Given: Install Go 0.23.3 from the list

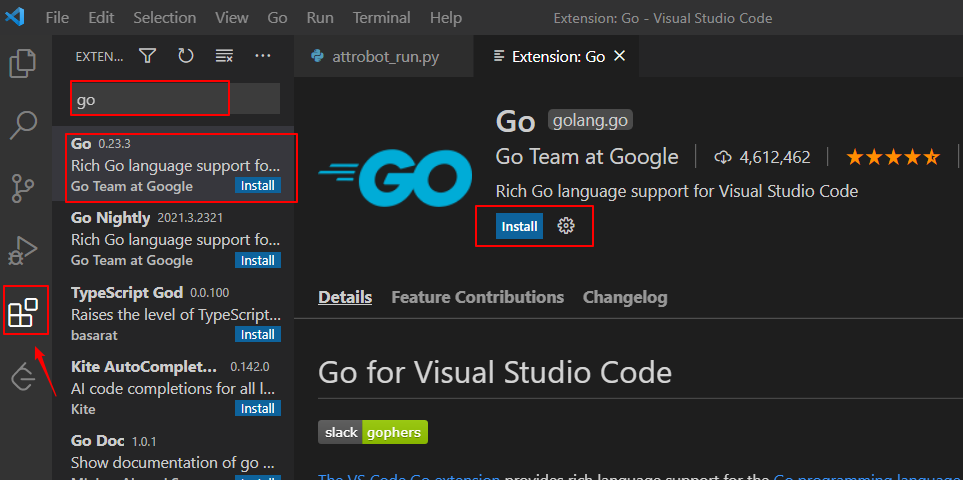Looking at the screenshot, I should [x=258, y=185].
